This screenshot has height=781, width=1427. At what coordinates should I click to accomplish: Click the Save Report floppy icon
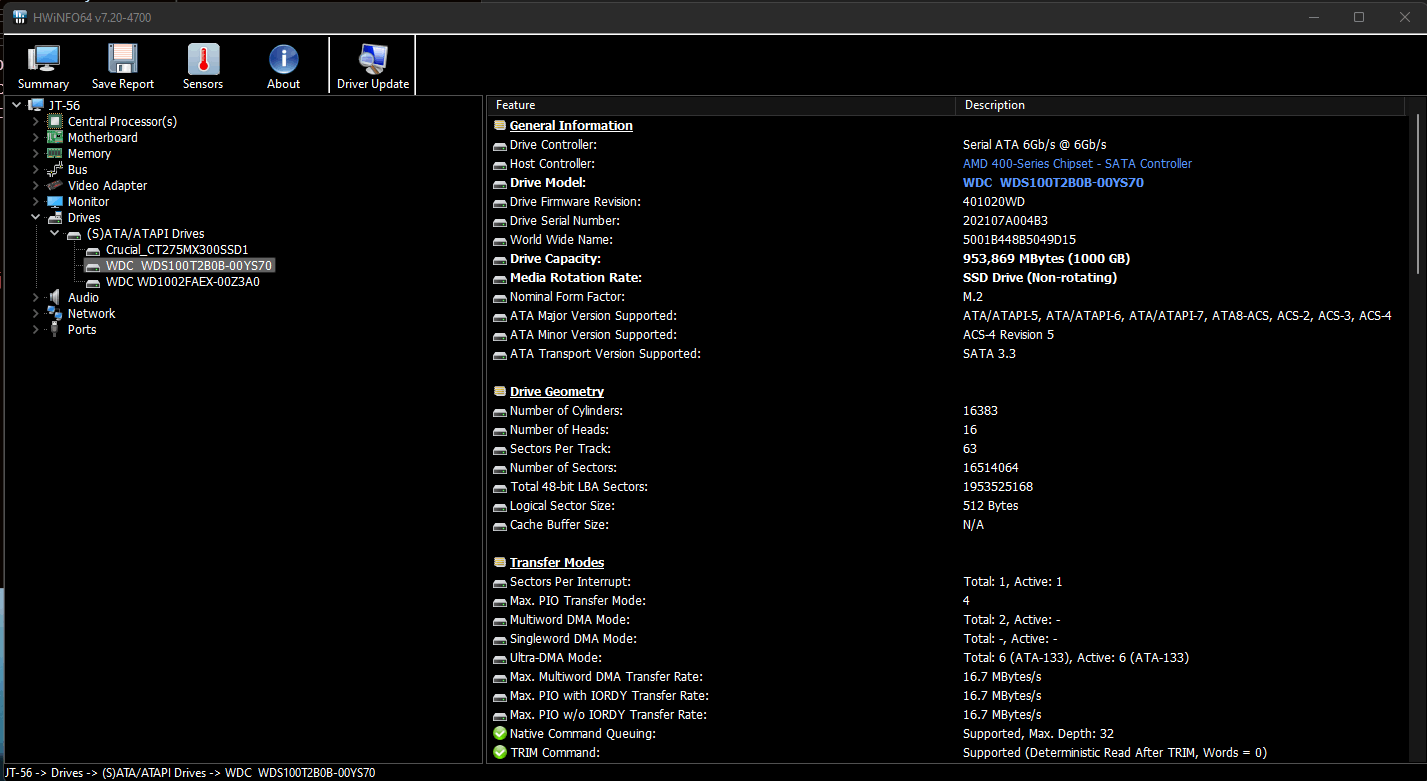point(123,59)
